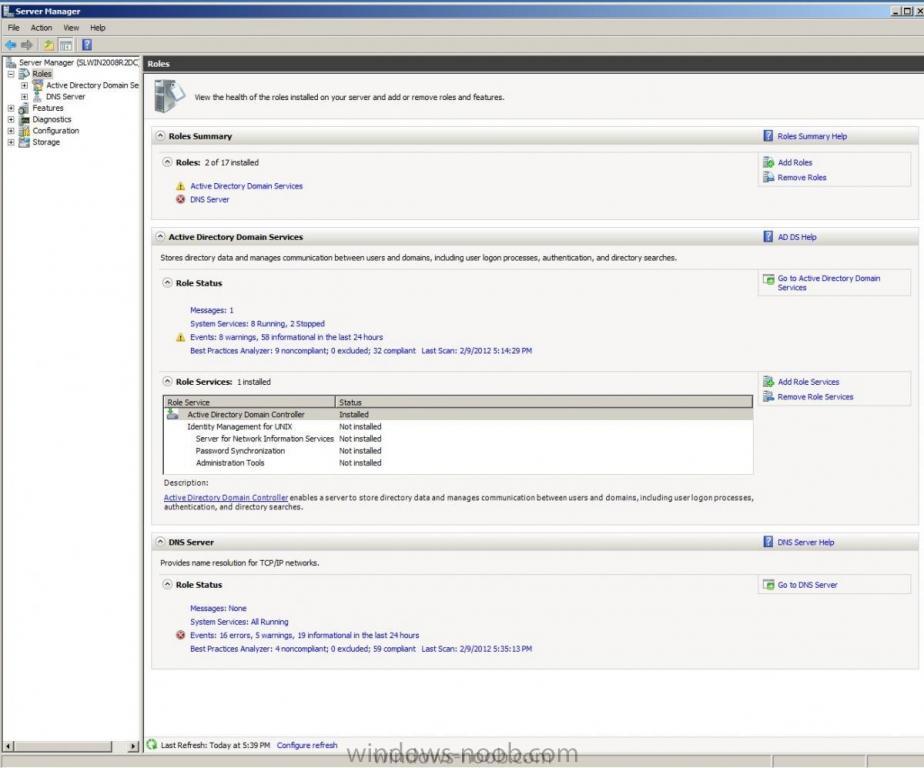This screenshot has height=768, width=924.
Task: Expand the Diagnostics tree node
Action: point(11,120)
